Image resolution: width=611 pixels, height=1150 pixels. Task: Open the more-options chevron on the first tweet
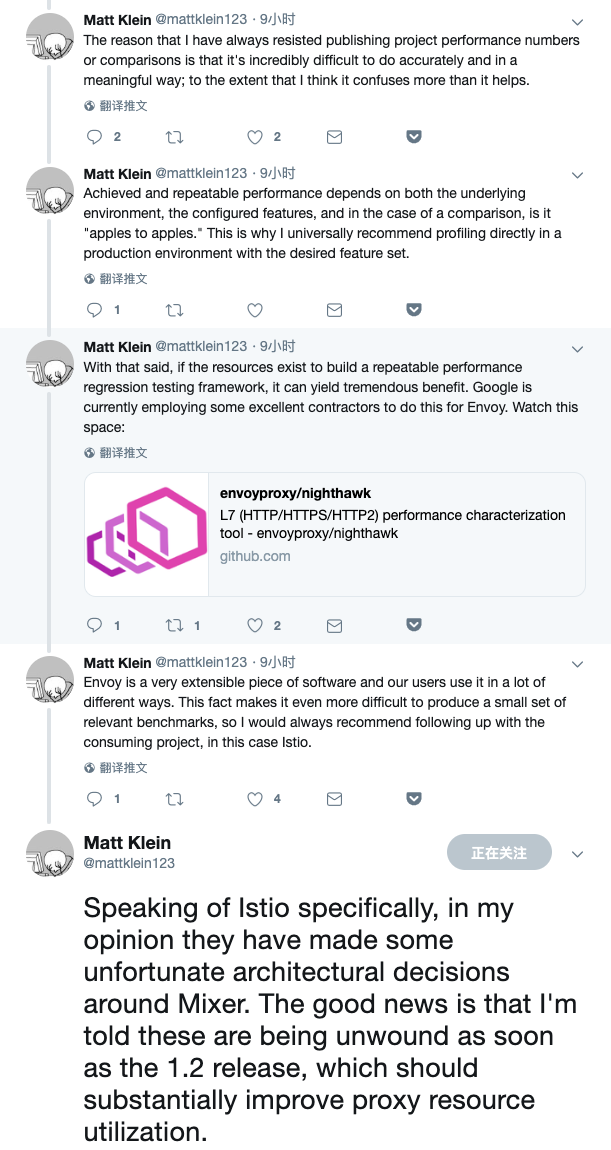577,22
